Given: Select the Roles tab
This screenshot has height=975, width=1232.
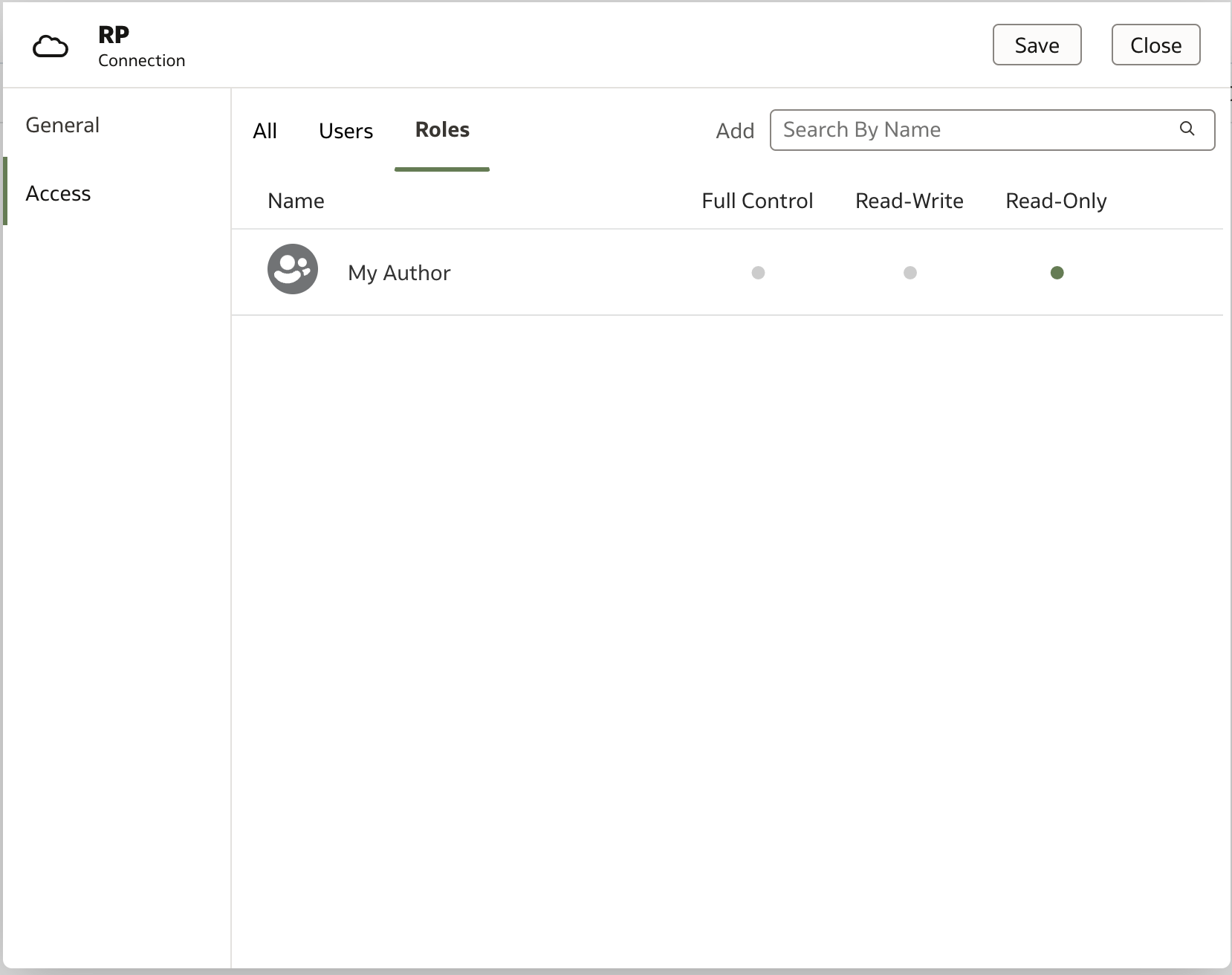Looking at the screenshot, I should [442, 130].
